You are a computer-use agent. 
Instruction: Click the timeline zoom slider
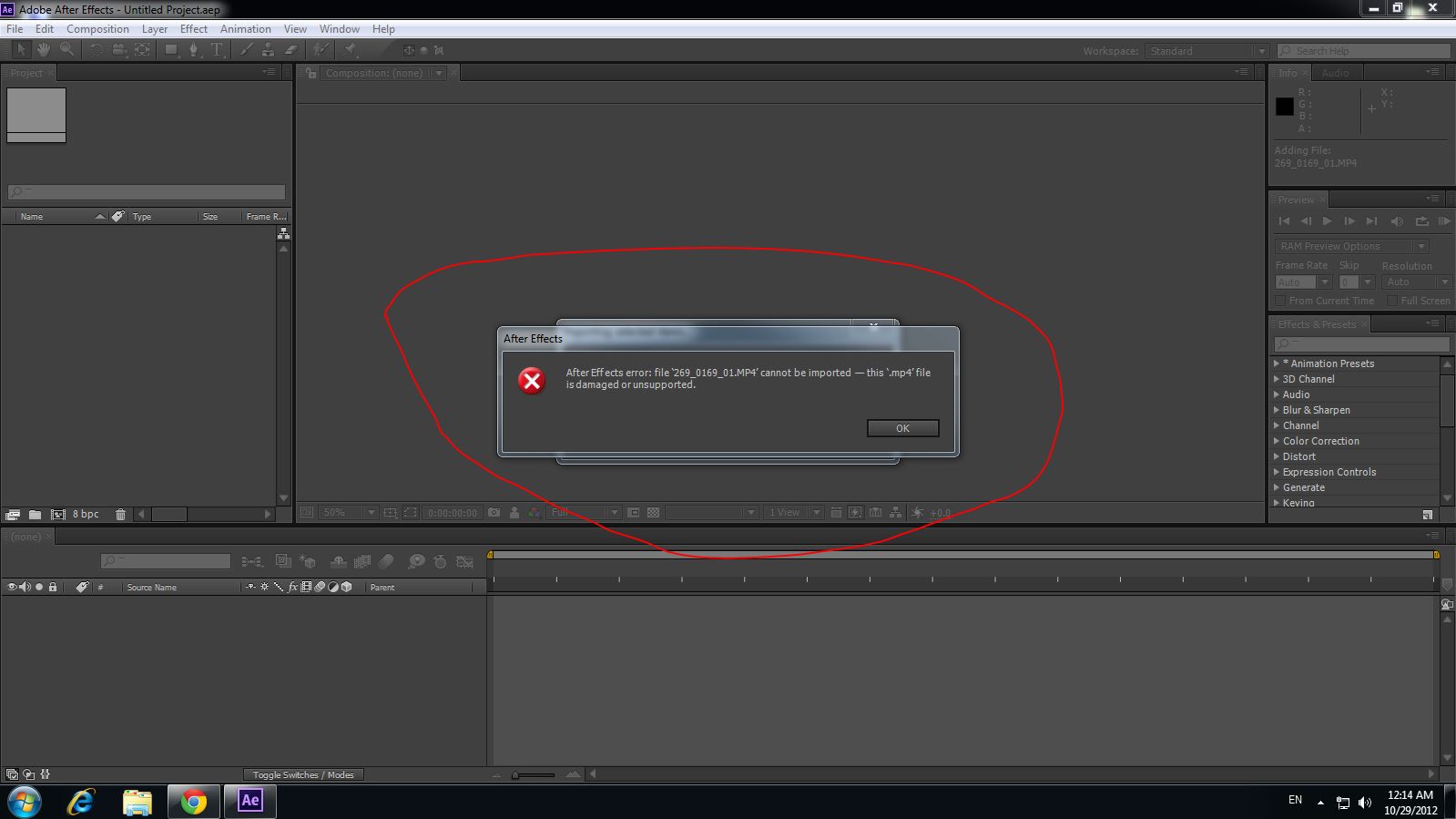(x=534, y=775)
